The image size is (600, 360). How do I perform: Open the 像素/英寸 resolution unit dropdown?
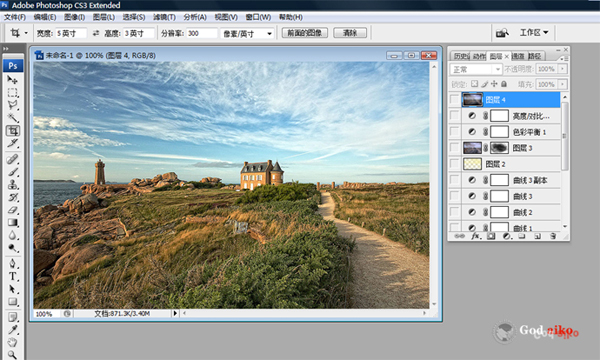coord(247,34)
